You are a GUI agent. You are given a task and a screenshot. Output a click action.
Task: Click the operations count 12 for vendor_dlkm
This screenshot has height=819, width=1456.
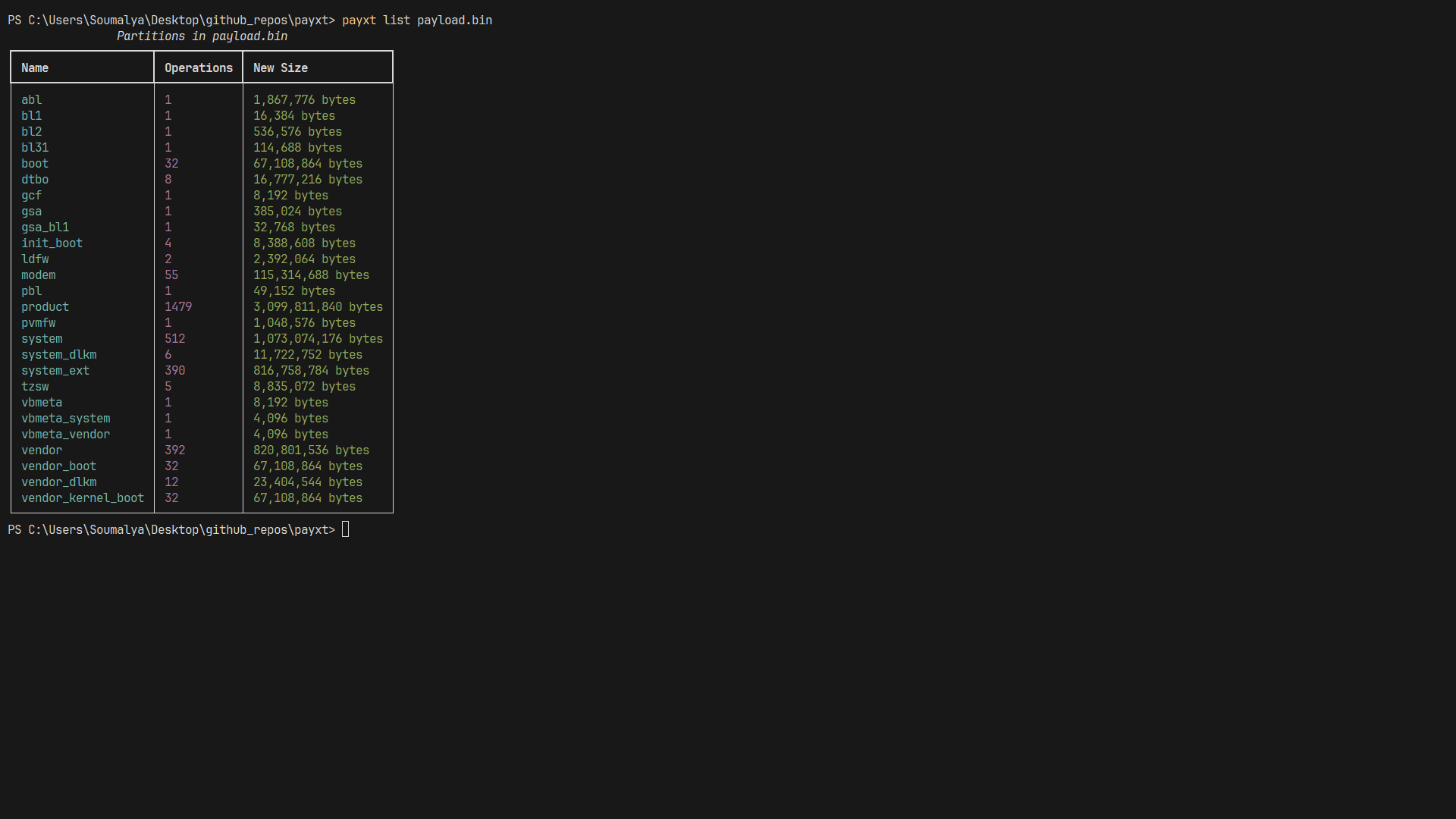(171, 482)
